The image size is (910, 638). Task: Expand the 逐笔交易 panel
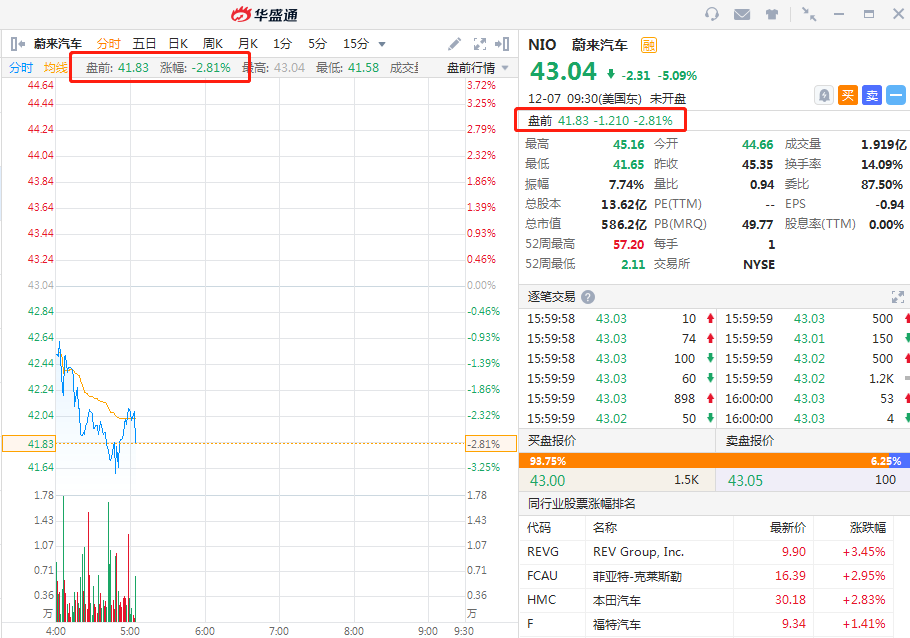click(897, 297)
